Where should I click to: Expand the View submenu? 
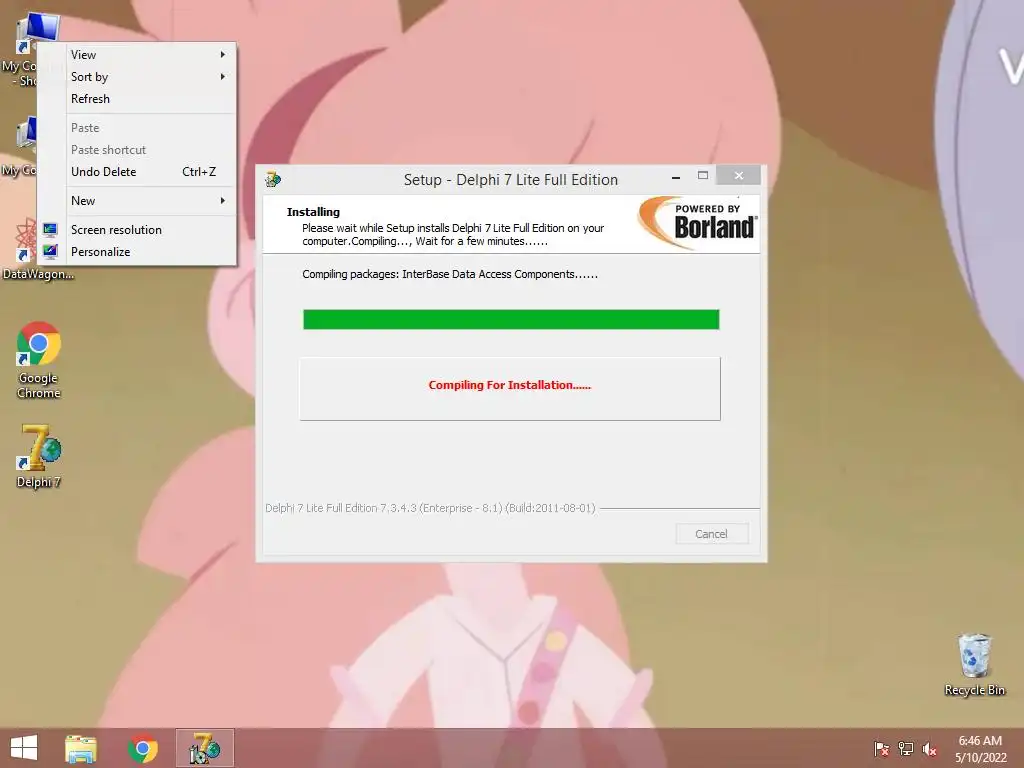pos(136,55)
